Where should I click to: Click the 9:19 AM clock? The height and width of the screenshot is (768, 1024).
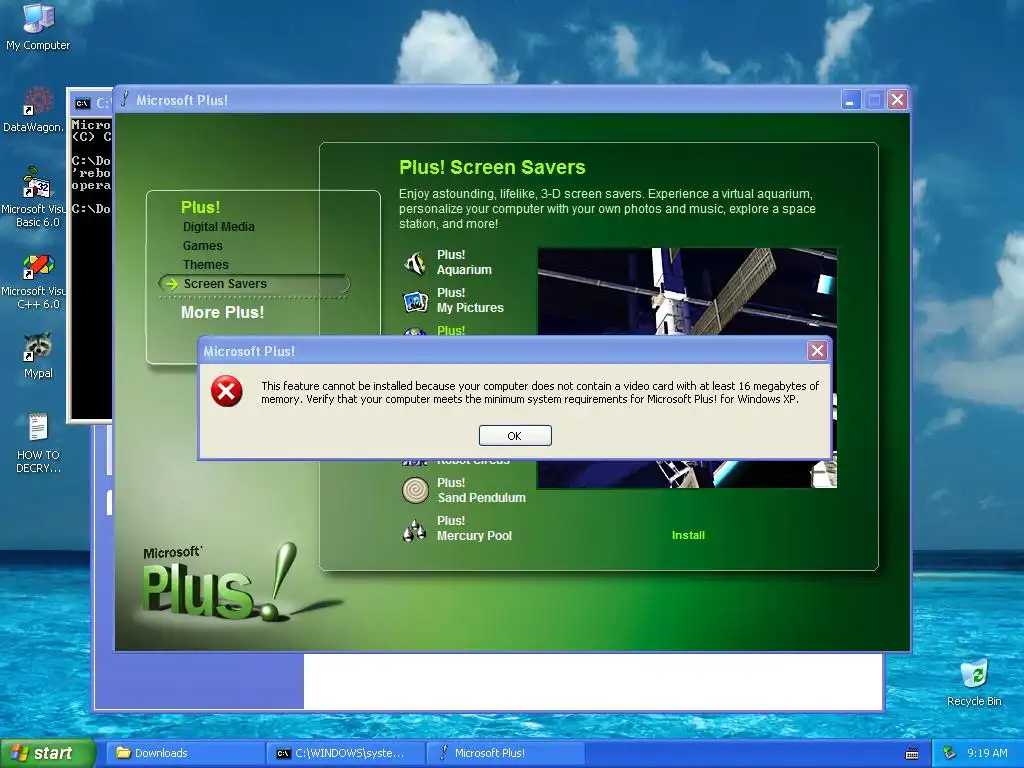[987, 753]
